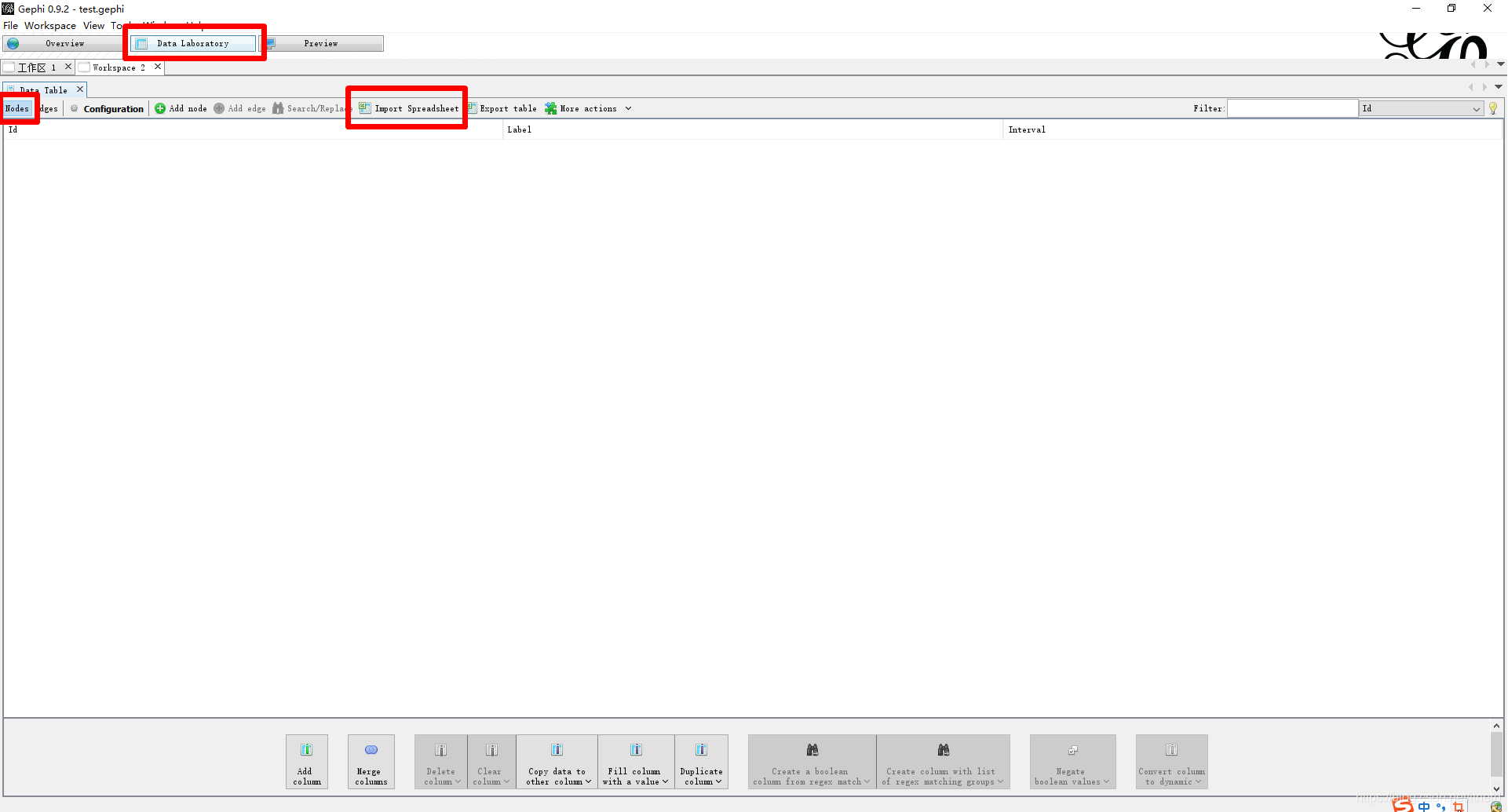Click the Import Spreadsheet icon
The width and height of the screenshot is (1508, 812).
tap(365, 108)
